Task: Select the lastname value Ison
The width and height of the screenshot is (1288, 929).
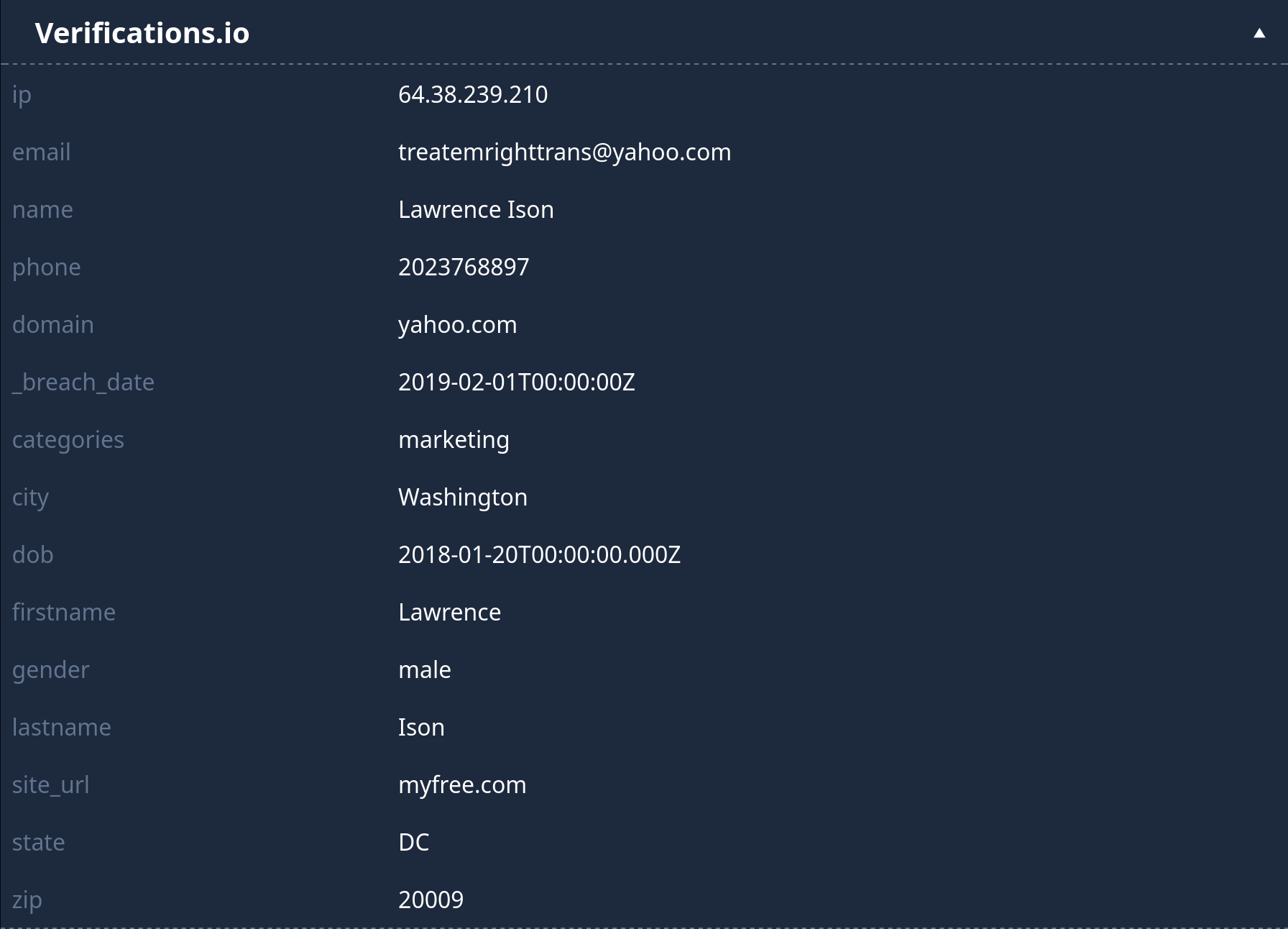Action: (421, 727)
